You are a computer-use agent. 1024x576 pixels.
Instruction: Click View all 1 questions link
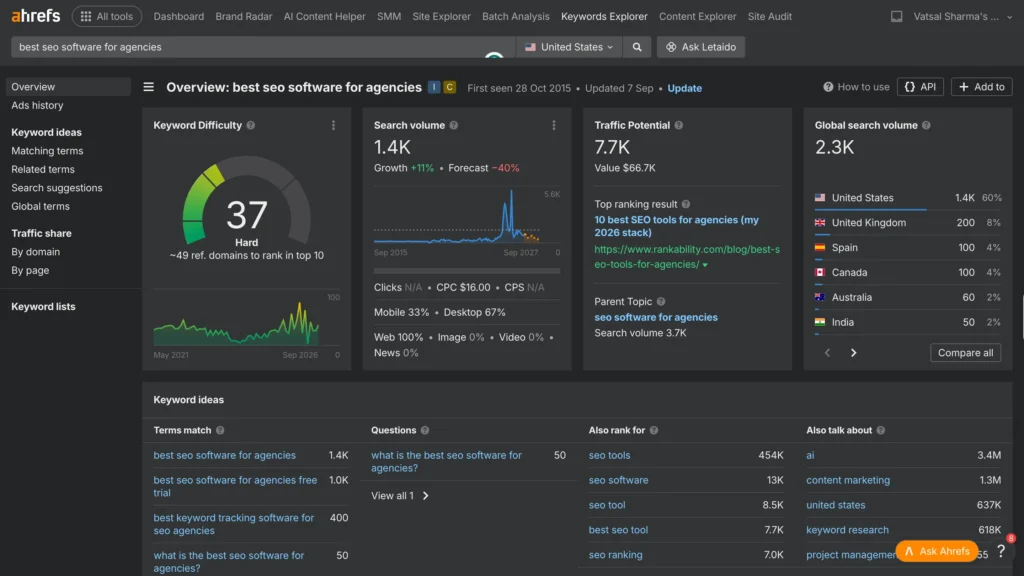pos(400,496)
